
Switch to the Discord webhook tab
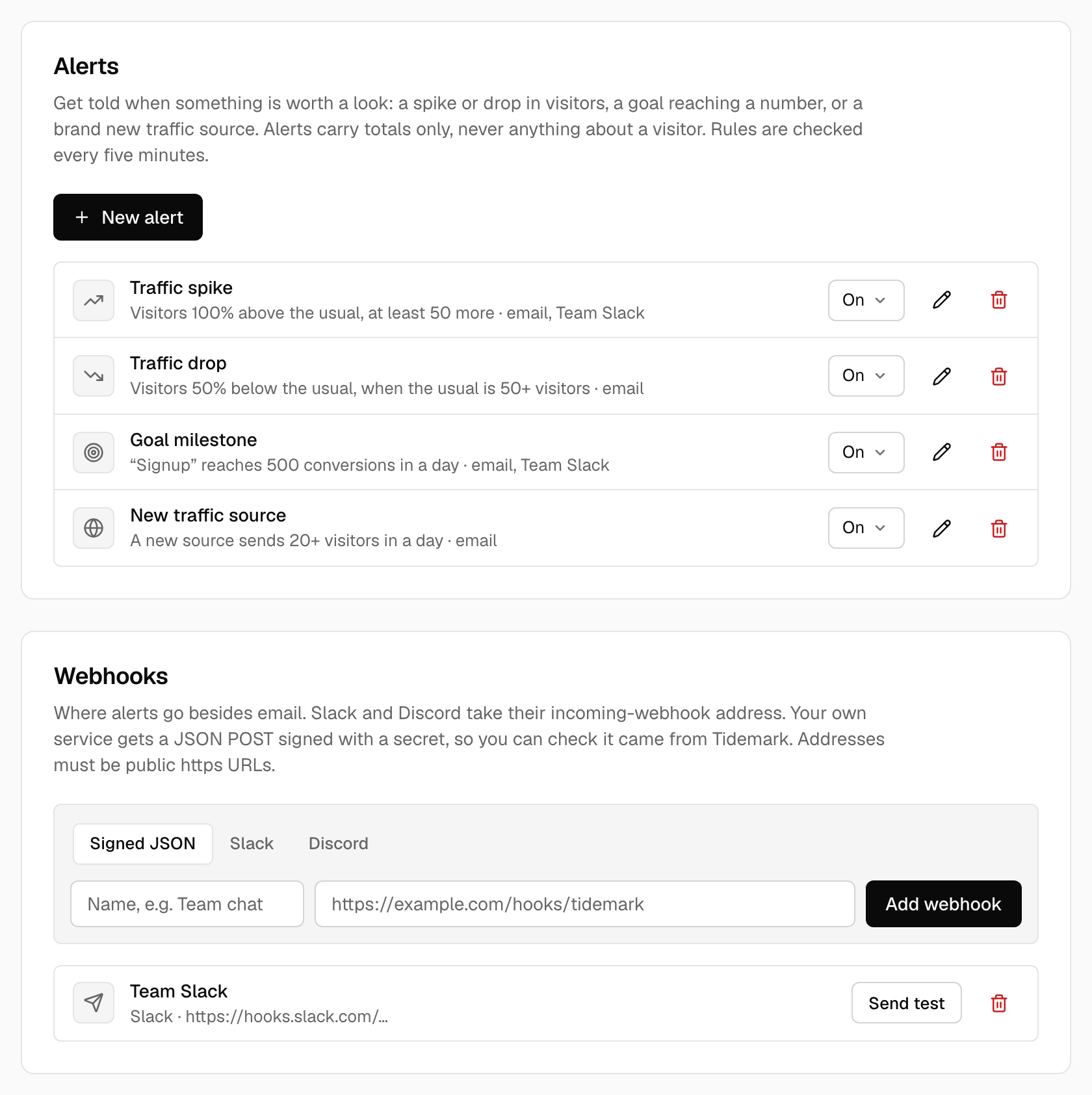339,843
